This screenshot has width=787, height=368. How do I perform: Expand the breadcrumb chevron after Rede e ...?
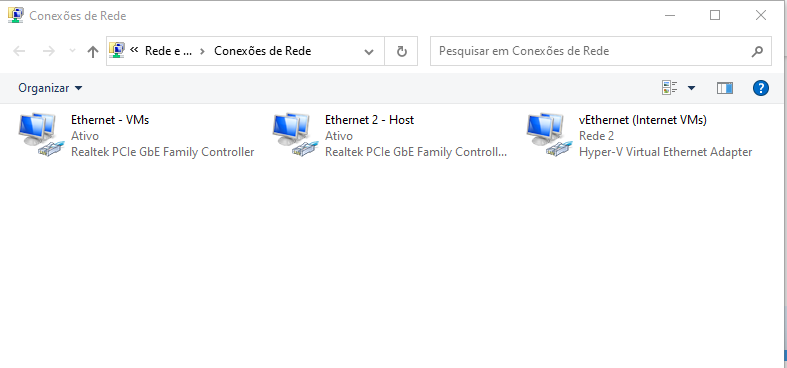click(202, 51)
